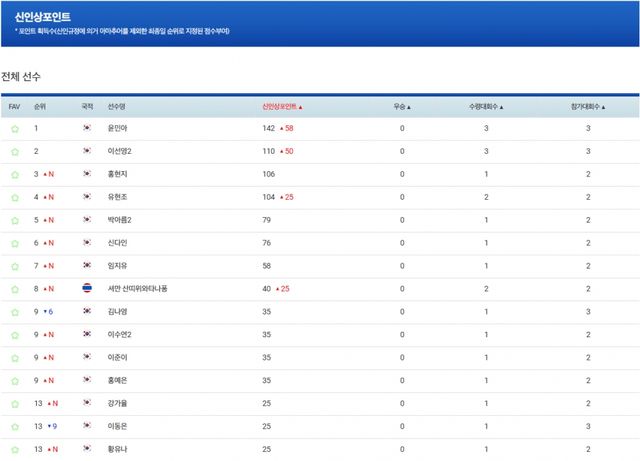640x461 pixels.
Task: Mark 홍현지 as favorite via star
Action: 14,174
